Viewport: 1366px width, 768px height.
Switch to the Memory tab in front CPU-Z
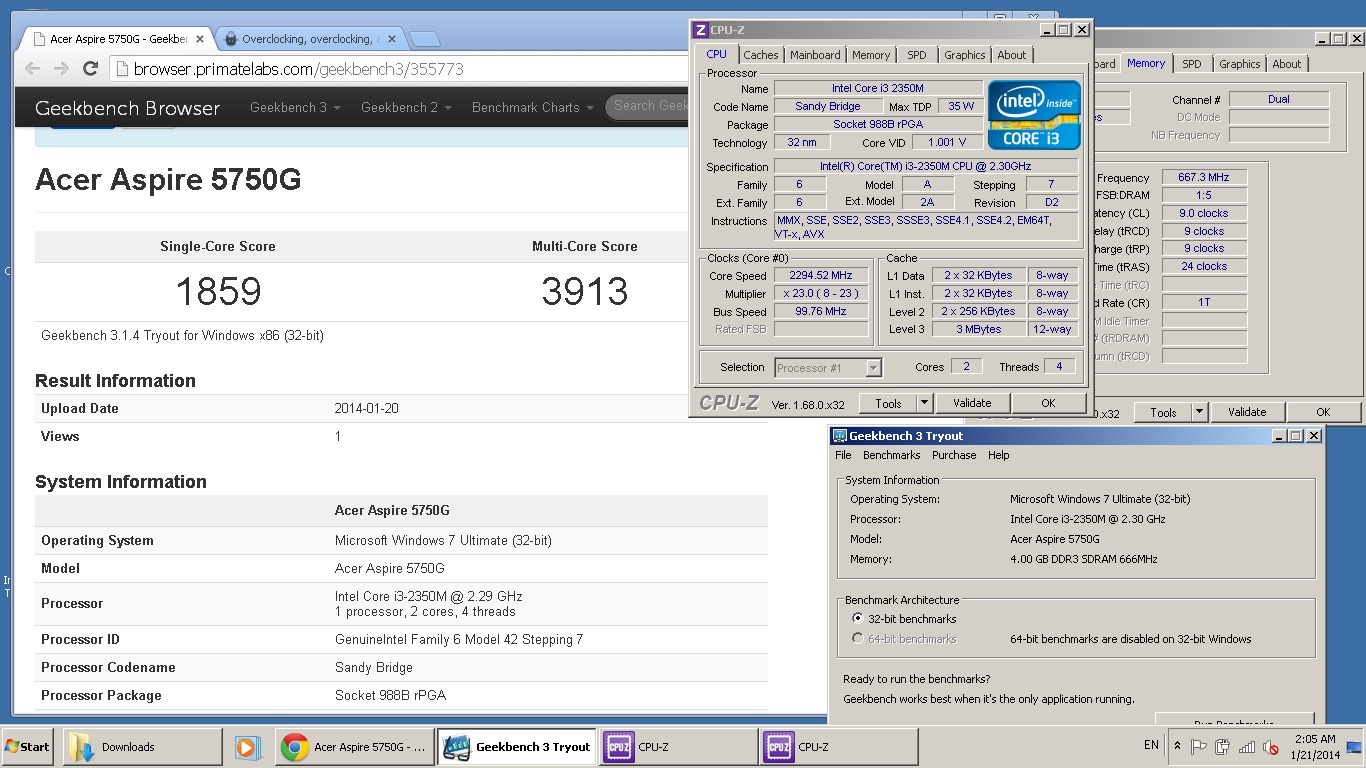871,55
